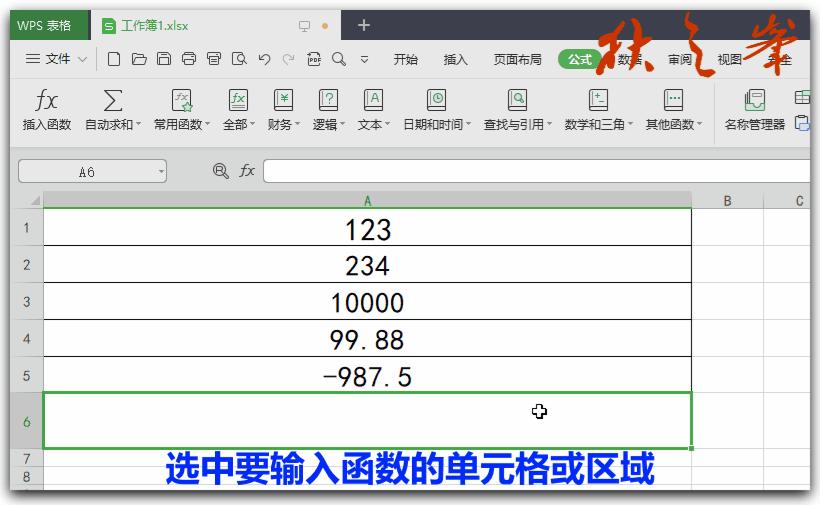Select cell containing 10000
This screenshot has width=820, height=505.
[x=367, y=302]
